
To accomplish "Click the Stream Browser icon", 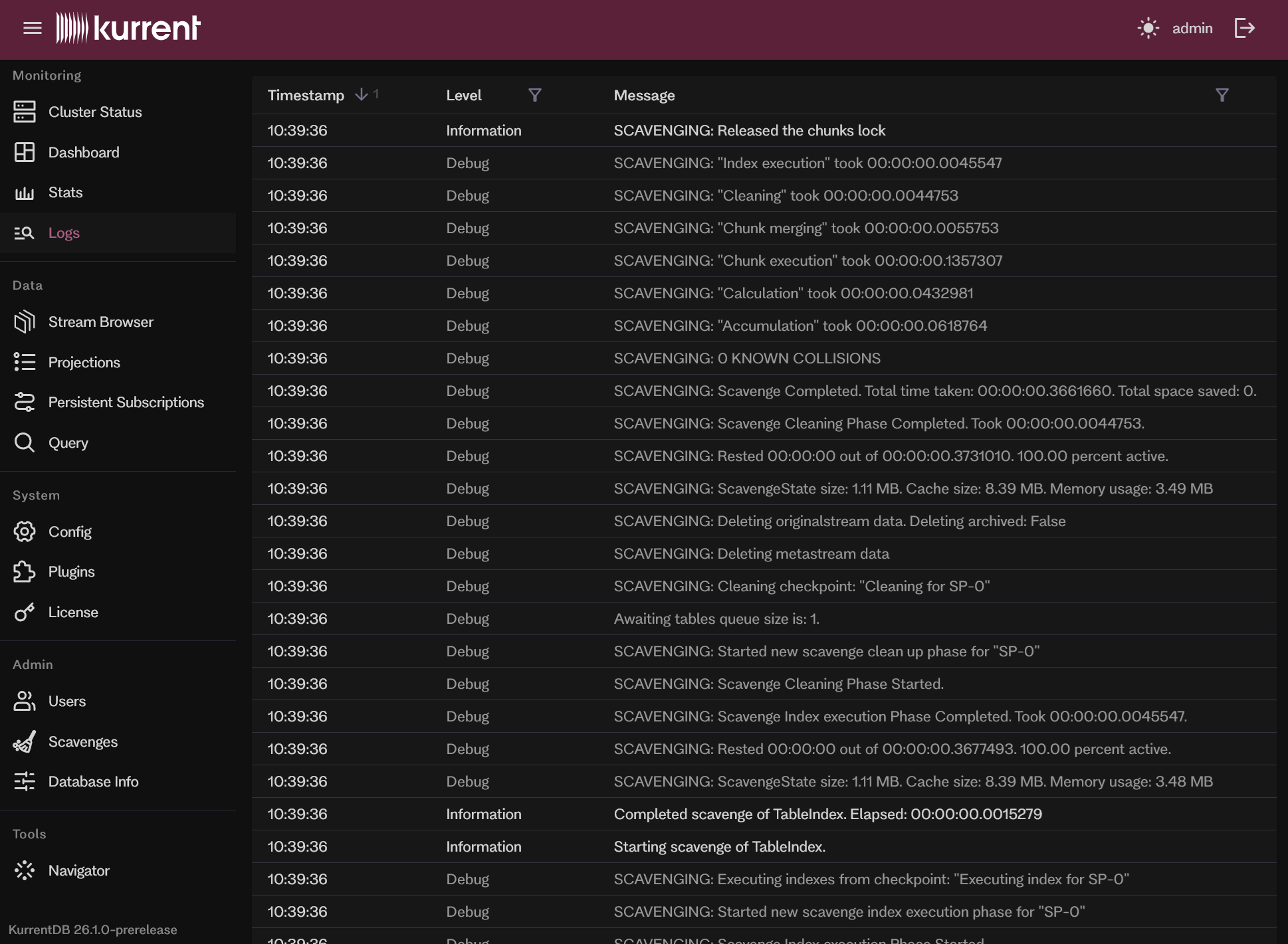I will click(x=25, y=322).
